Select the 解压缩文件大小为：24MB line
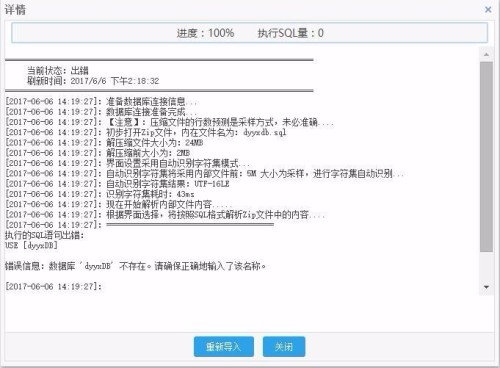 pos(104,143)
